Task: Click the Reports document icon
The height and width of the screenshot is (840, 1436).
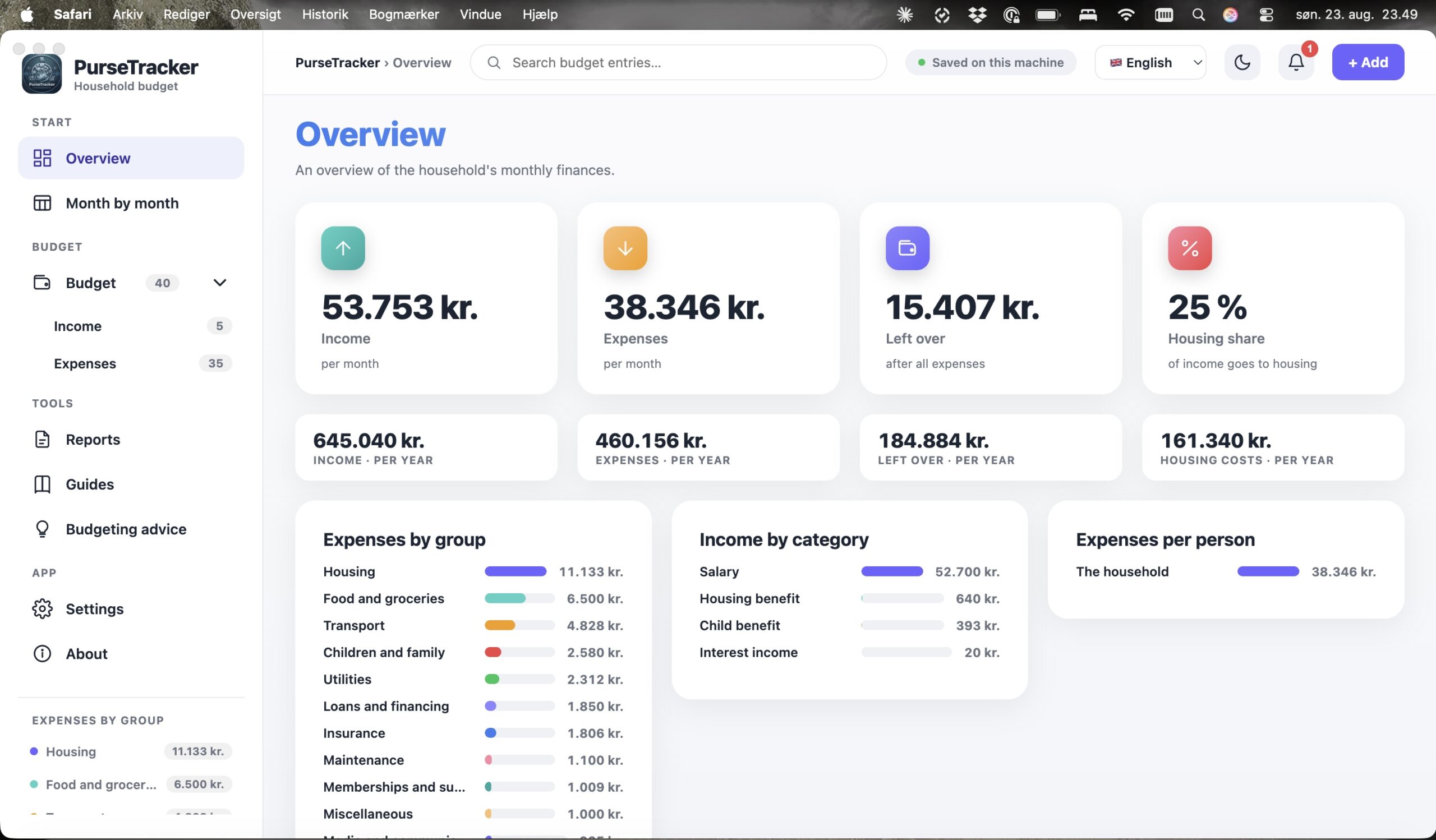Action: (x=42, y=439)
